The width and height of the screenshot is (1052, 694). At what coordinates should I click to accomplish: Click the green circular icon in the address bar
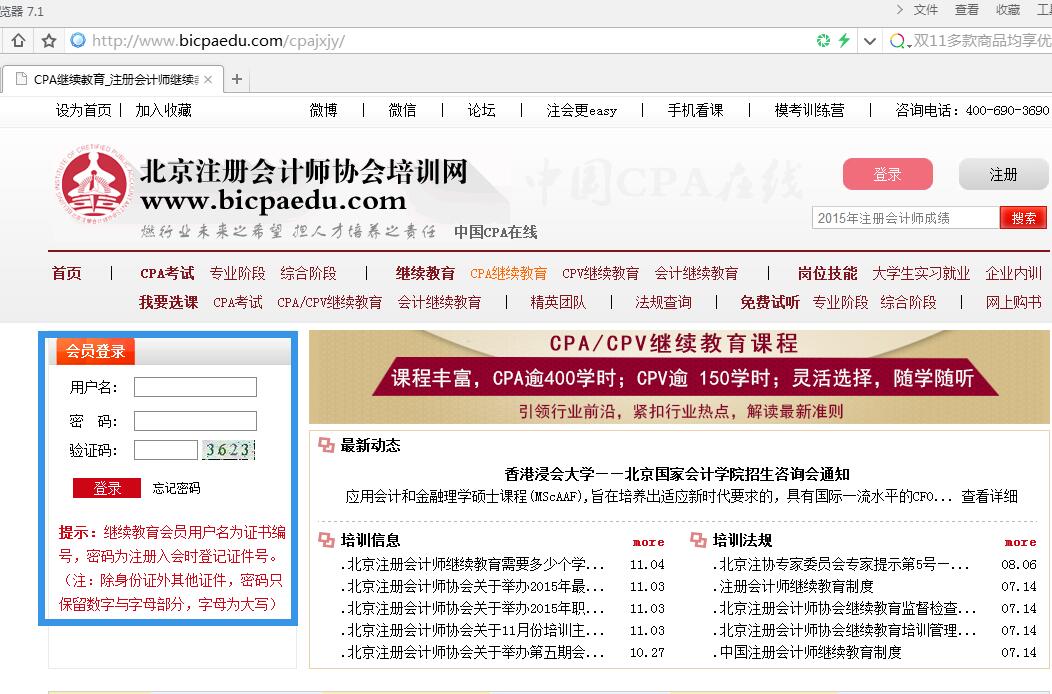tap(822, 40)
